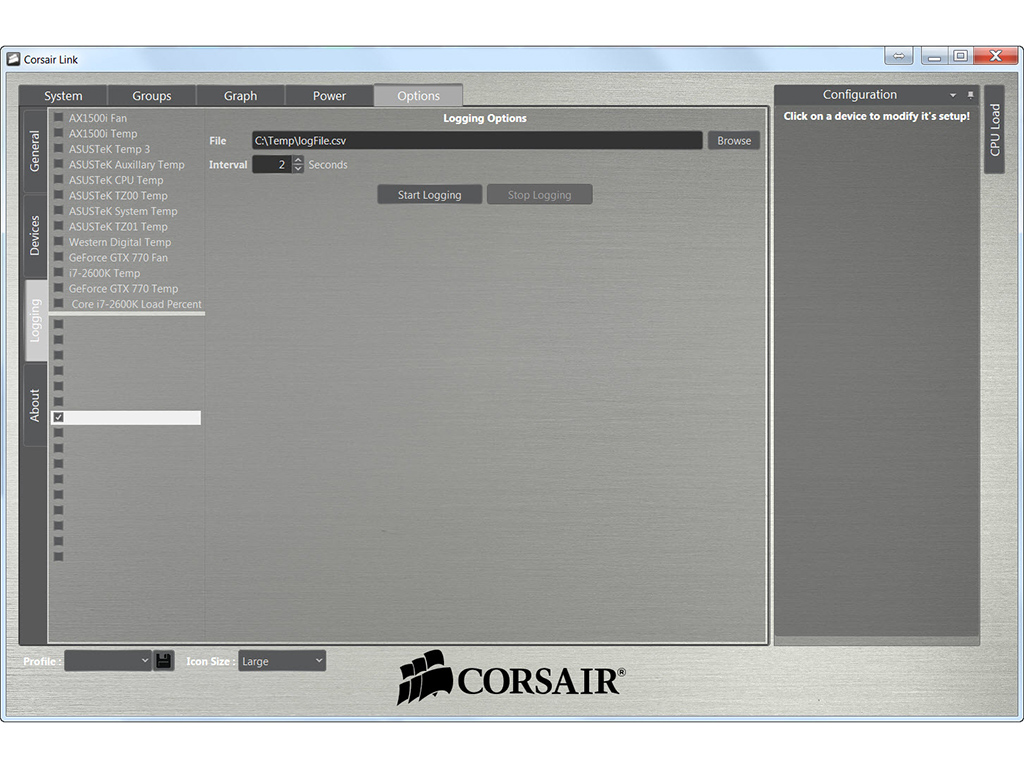
Task: Open the Profile dropdown
Action: tap(108, 660)
